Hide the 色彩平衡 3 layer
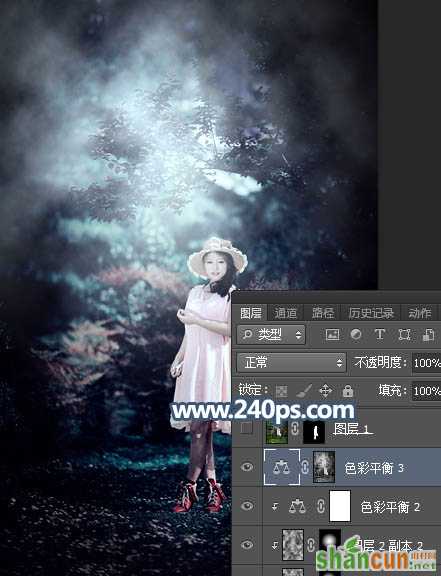The image size is (441, 576). 248,467
